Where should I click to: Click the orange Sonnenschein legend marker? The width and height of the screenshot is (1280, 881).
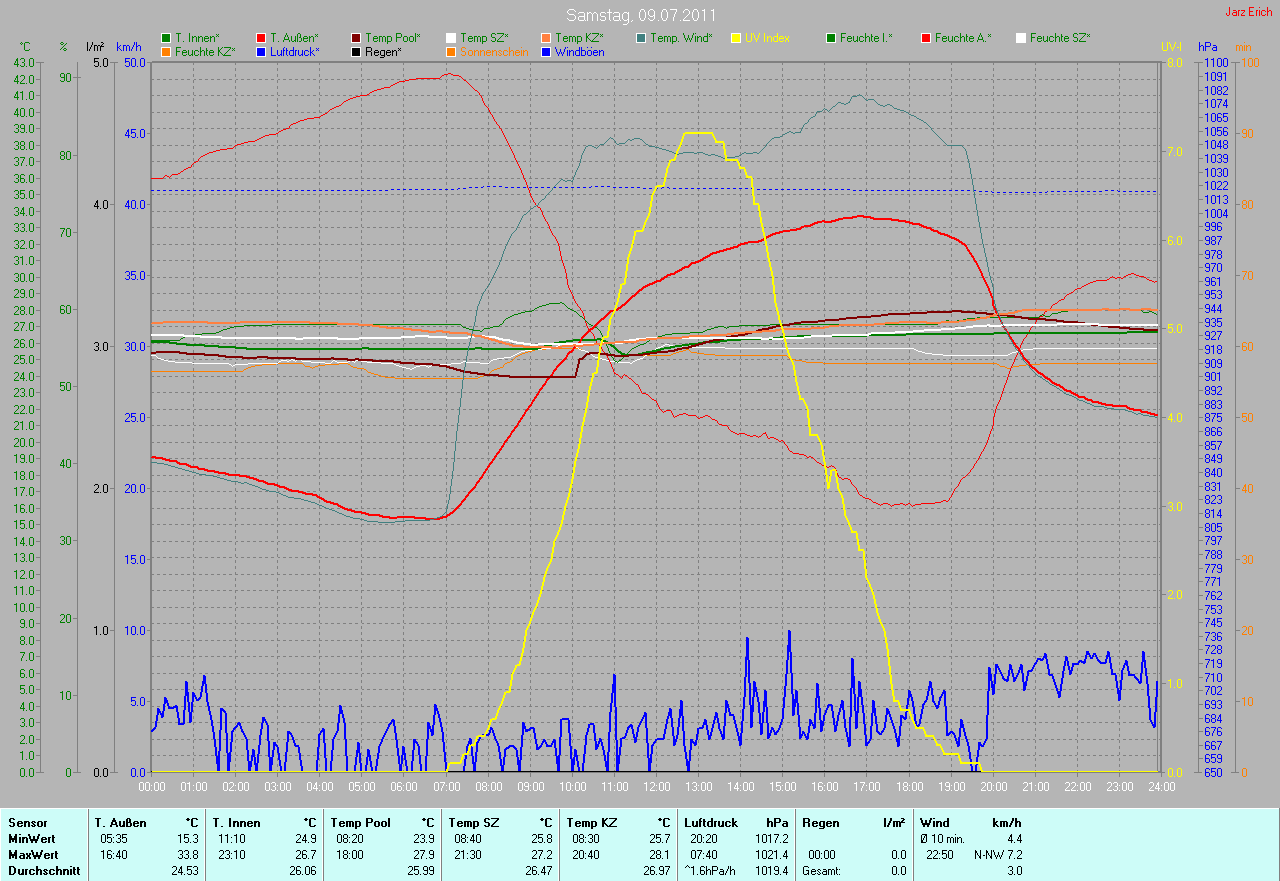pos(451,52)
